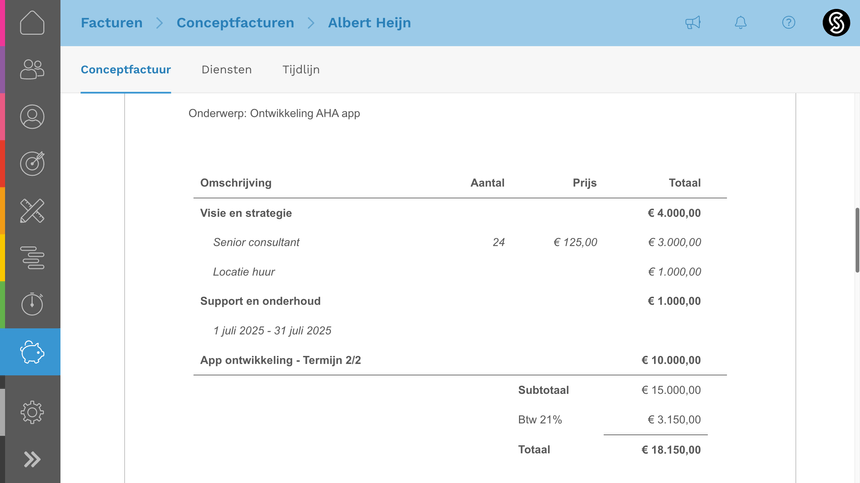Click the '€ 18.150,00' total amount
860x483 pixels.
coord(671,450)
